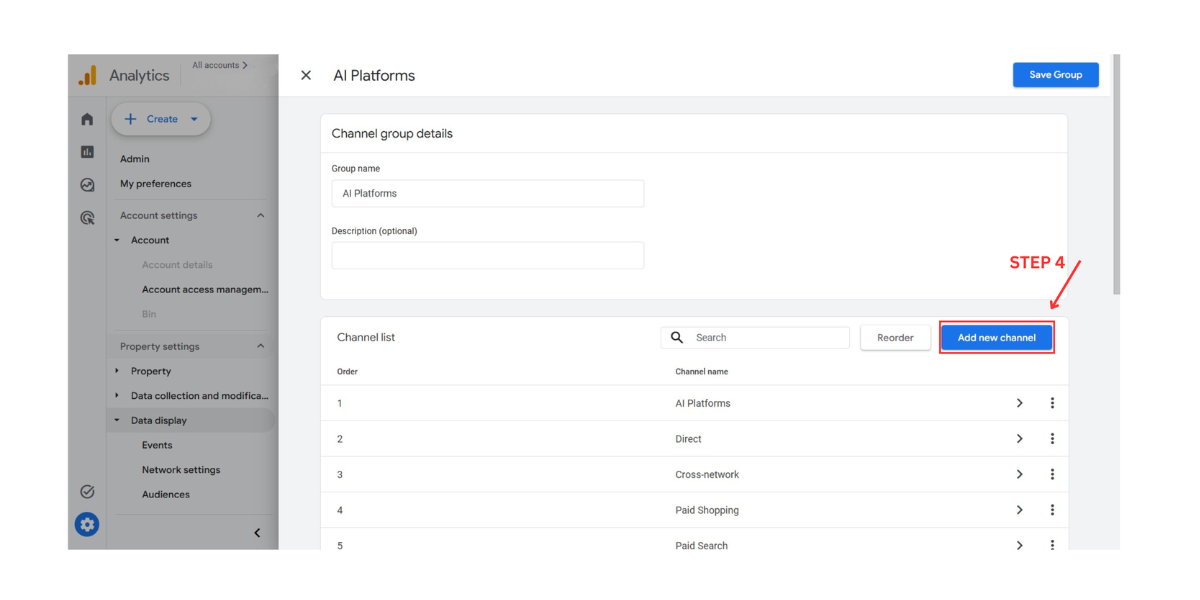This screenshot has height=600, width=1200.
Task: Open Admin in the navigation
Action: pos(135,159)
